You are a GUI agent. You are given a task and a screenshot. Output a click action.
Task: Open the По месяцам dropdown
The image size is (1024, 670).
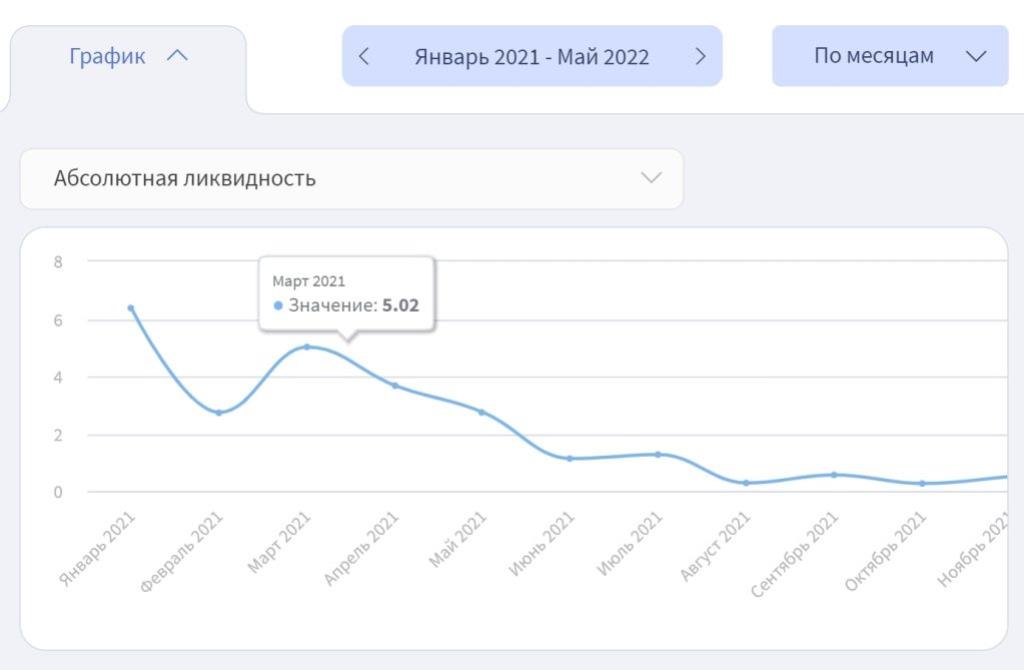(889, 56)
